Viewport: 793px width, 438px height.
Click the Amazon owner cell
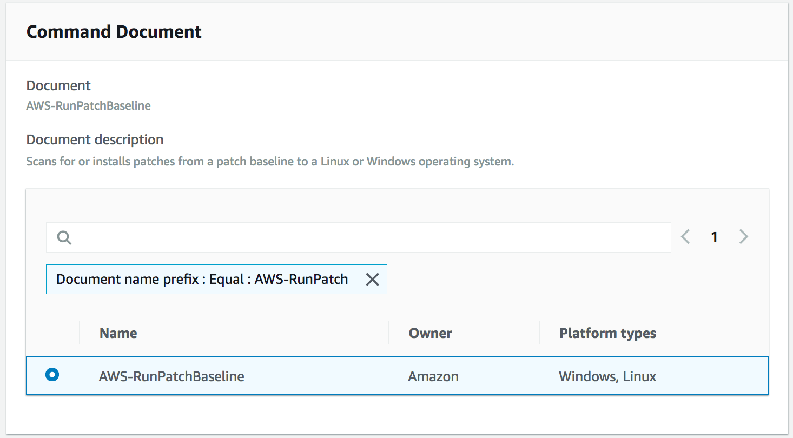pos(433,377)
